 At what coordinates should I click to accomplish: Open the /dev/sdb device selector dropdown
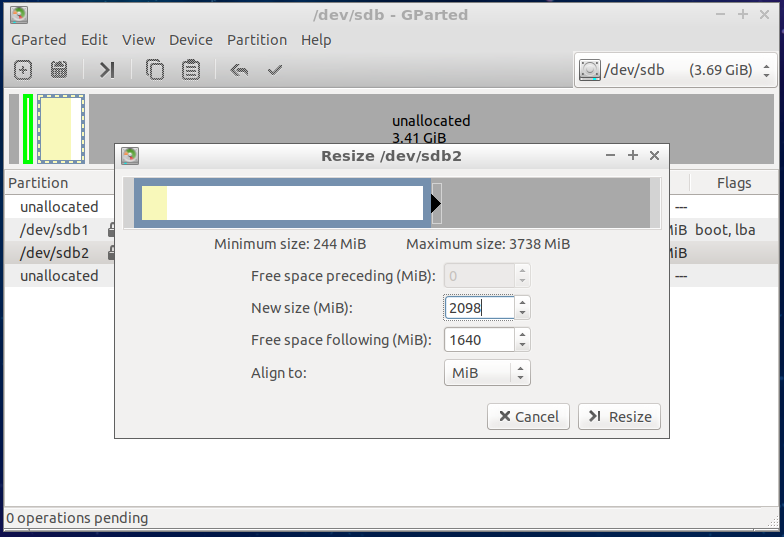click(x=676, y=70)
